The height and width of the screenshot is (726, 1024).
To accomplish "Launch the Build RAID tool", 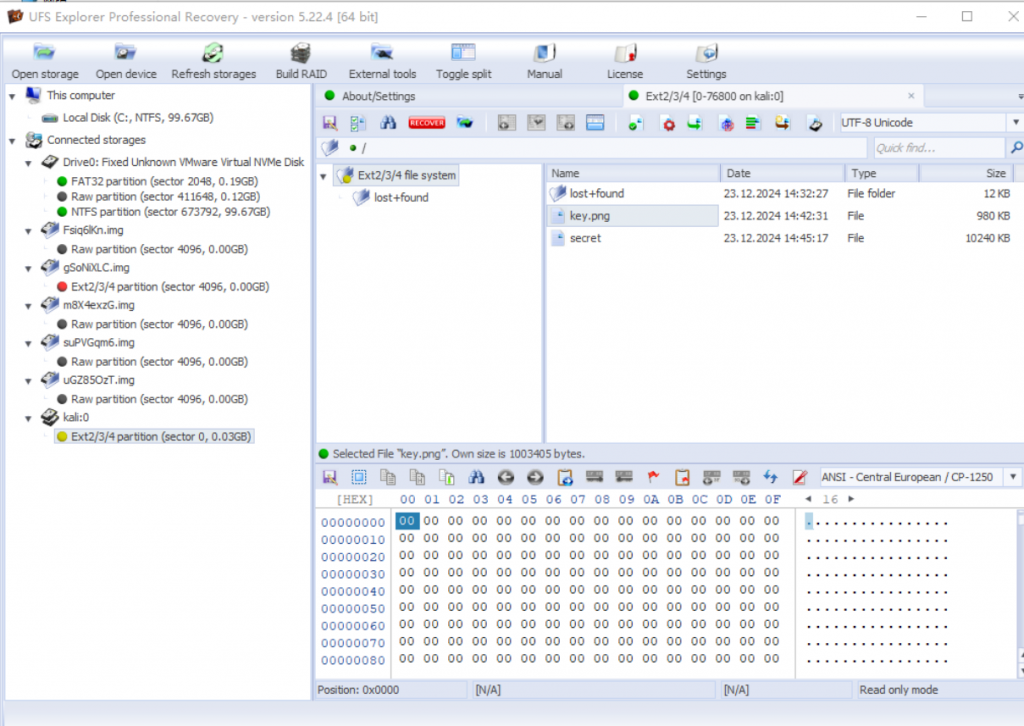I will click(301, 61).
